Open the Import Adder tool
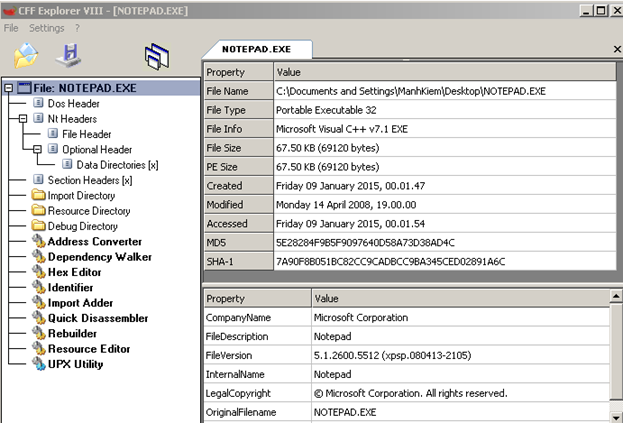This screenshot has width=623, height=423. pyautogui.click(x=80, y=303)
